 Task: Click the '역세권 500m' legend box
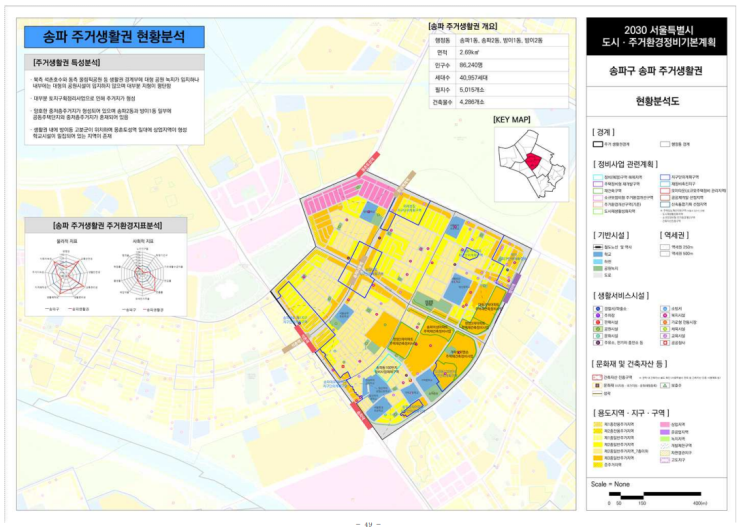(665, 254)
